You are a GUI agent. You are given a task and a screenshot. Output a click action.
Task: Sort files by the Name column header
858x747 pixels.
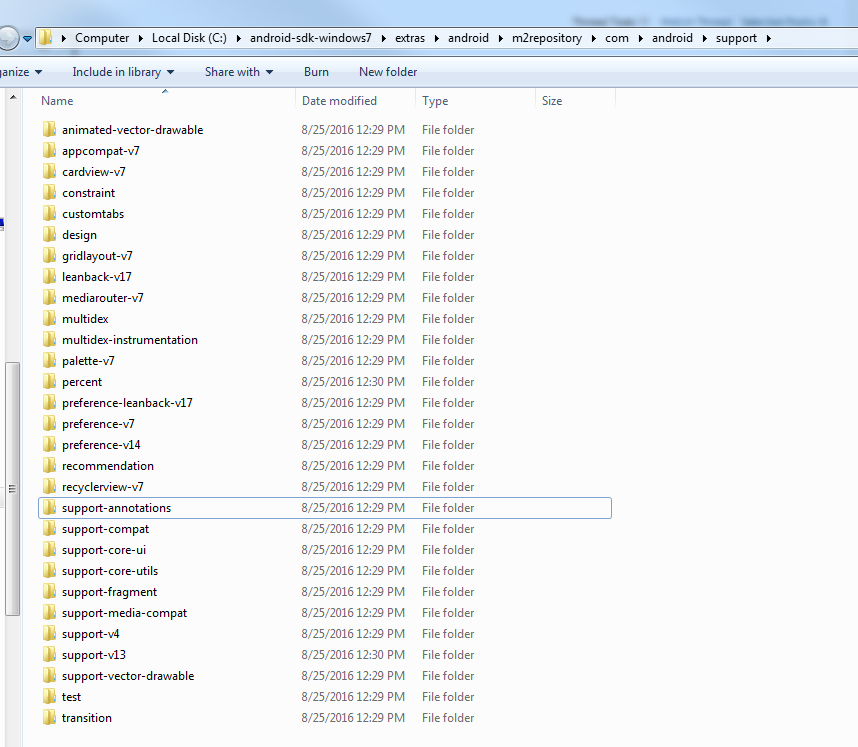pos(57,100)
